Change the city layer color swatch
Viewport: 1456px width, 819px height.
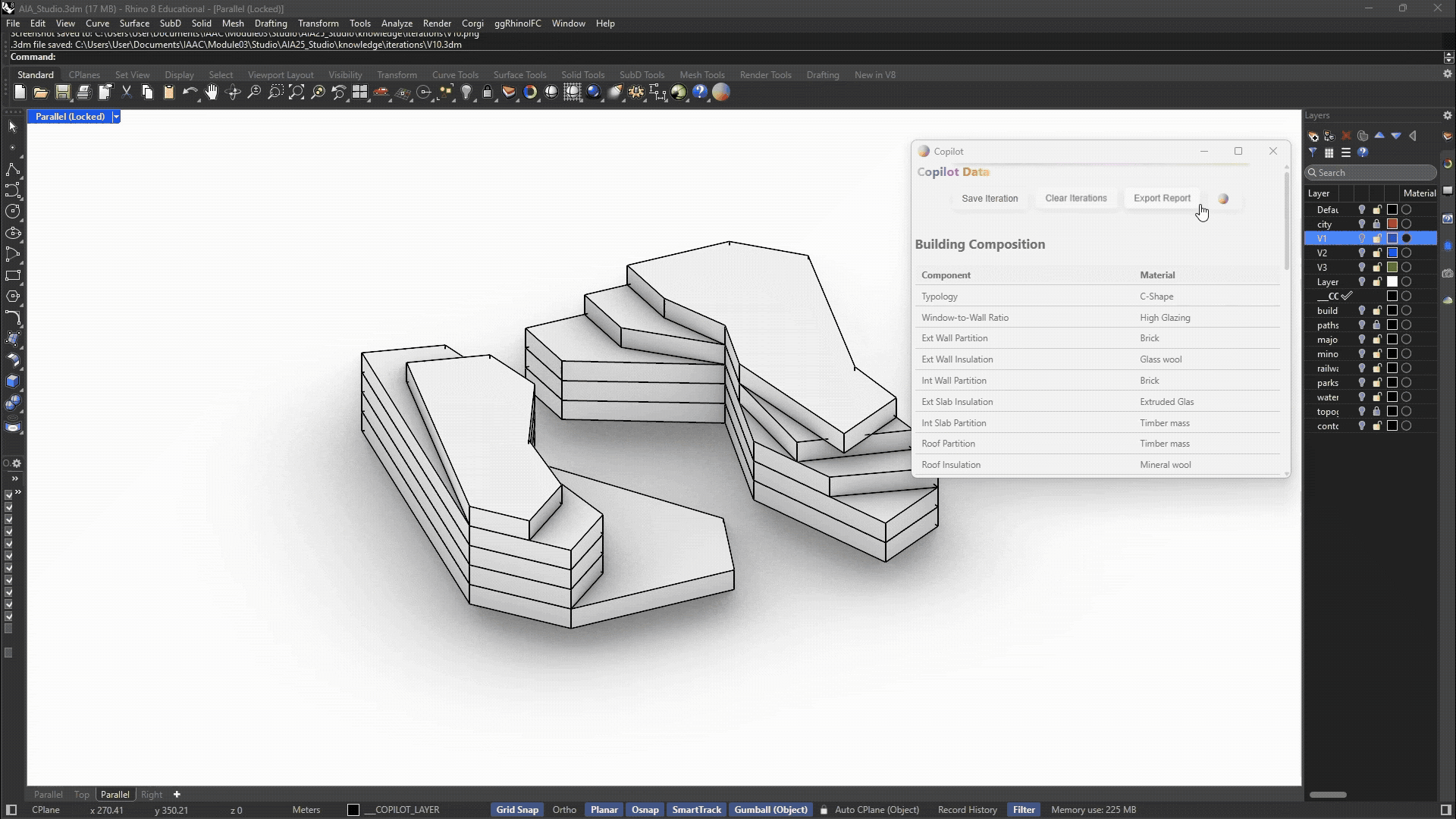point(1392,224)
